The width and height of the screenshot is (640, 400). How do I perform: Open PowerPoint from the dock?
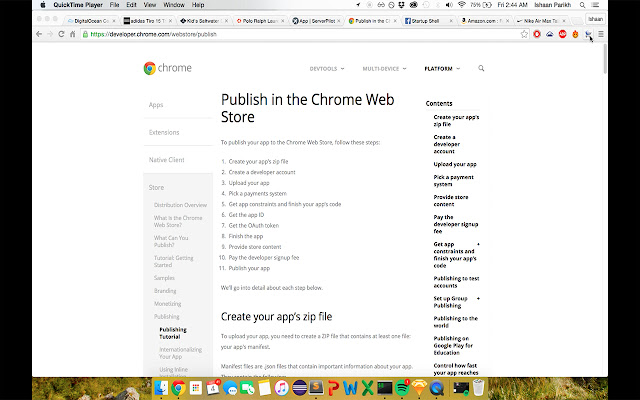333,388
